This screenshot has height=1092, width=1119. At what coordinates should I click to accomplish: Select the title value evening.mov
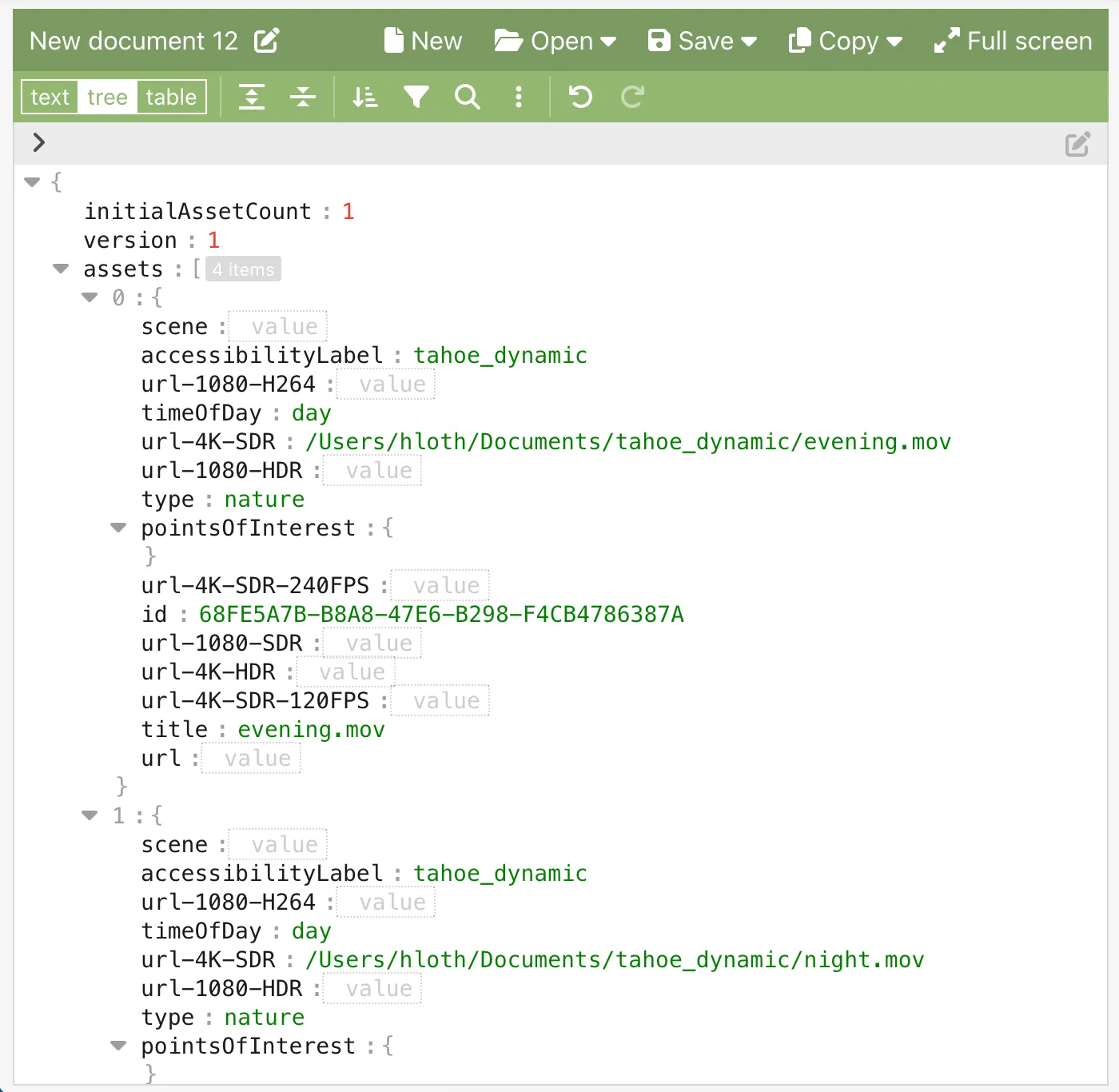[311, 729]
